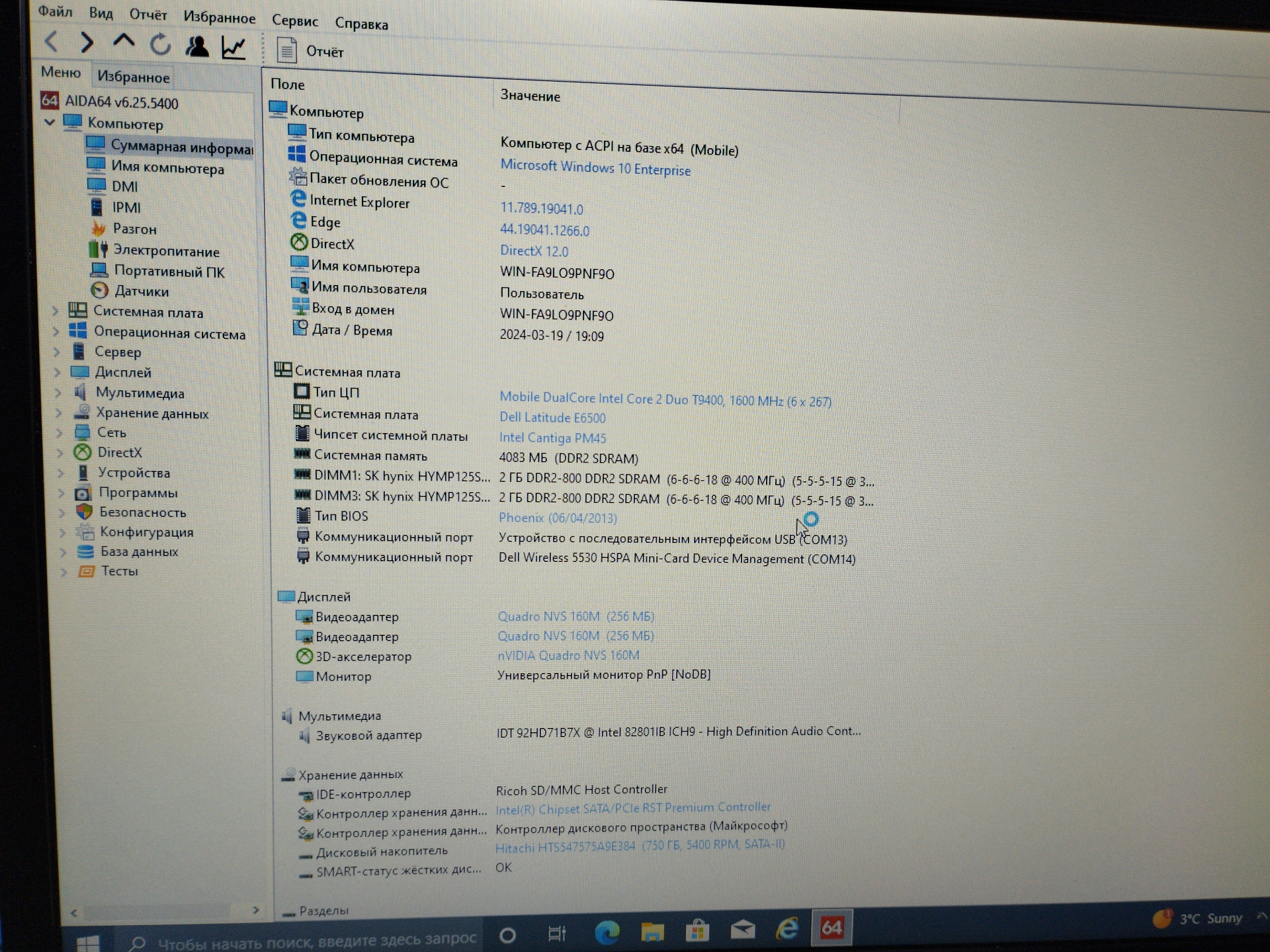Open the graph chart toolbar icon

tap(233, 47)
